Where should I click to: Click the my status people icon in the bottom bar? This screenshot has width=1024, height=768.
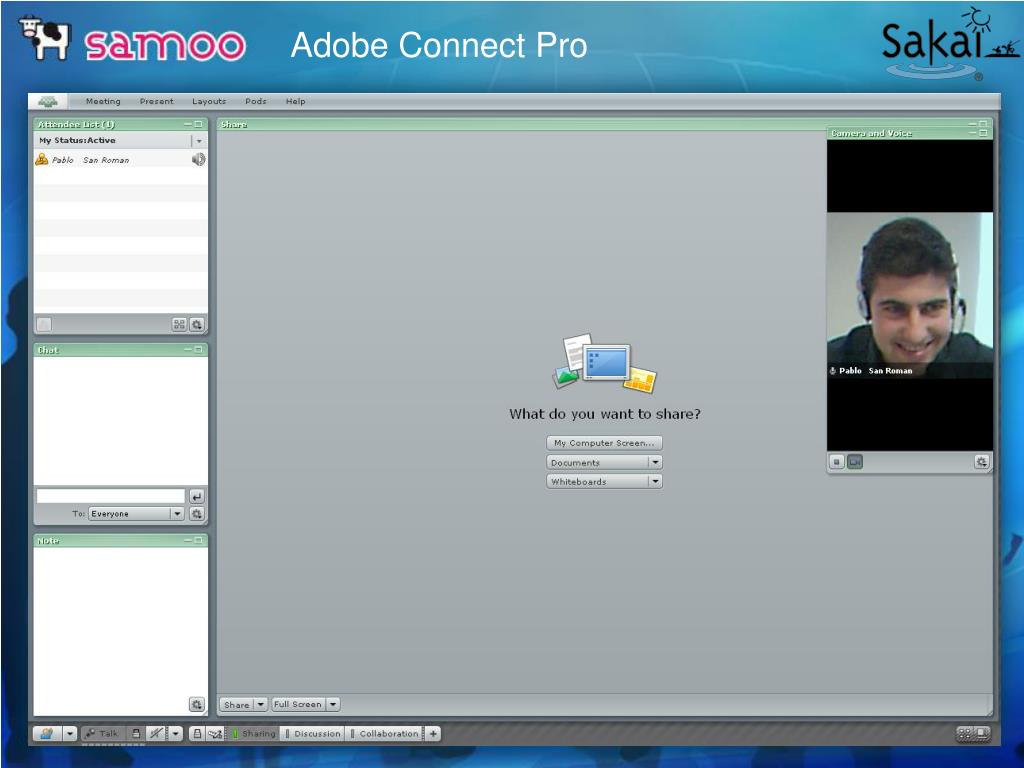click(47, 733)
